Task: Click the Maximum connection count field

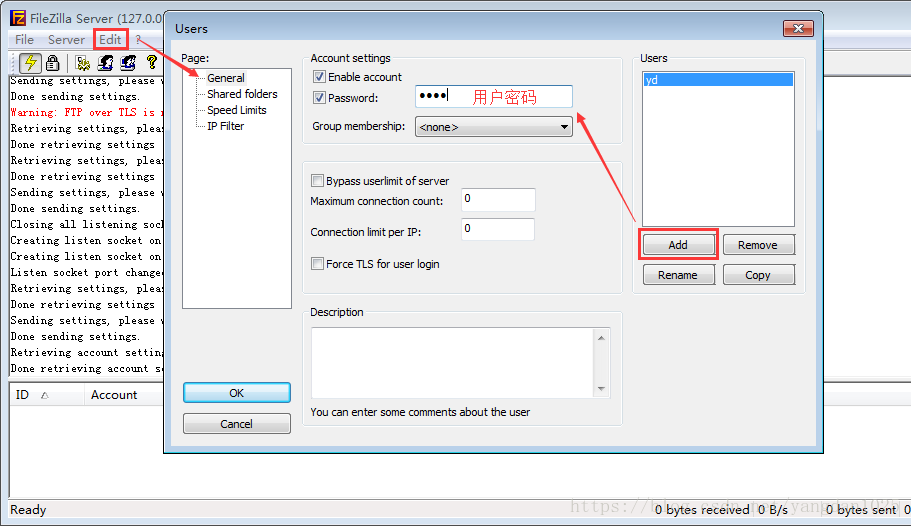Action: (x=498, y=199)
